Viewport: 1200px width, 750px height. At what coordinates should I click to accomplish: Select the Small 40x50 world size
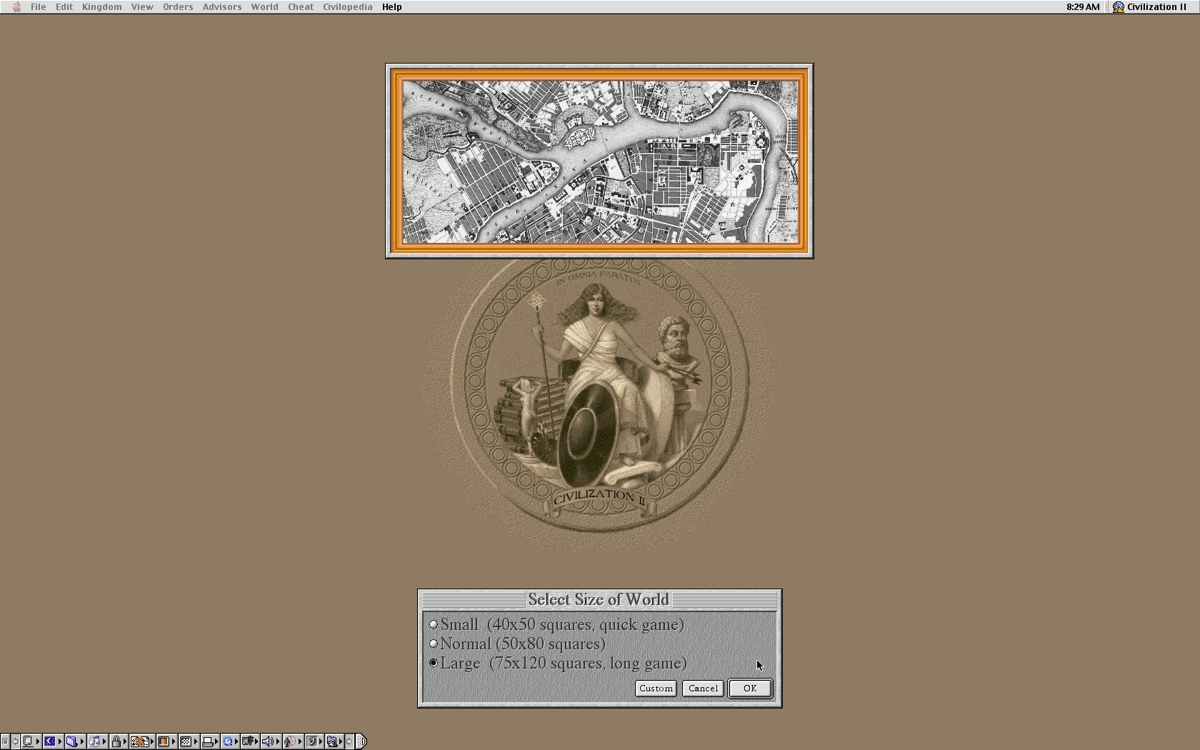click(x=556, y=624)
